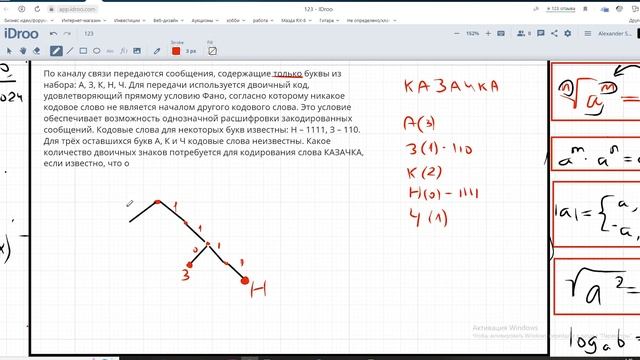Screen dimensions: 640x360
Task: Open the empty fill color swatch
Action: 212,51
